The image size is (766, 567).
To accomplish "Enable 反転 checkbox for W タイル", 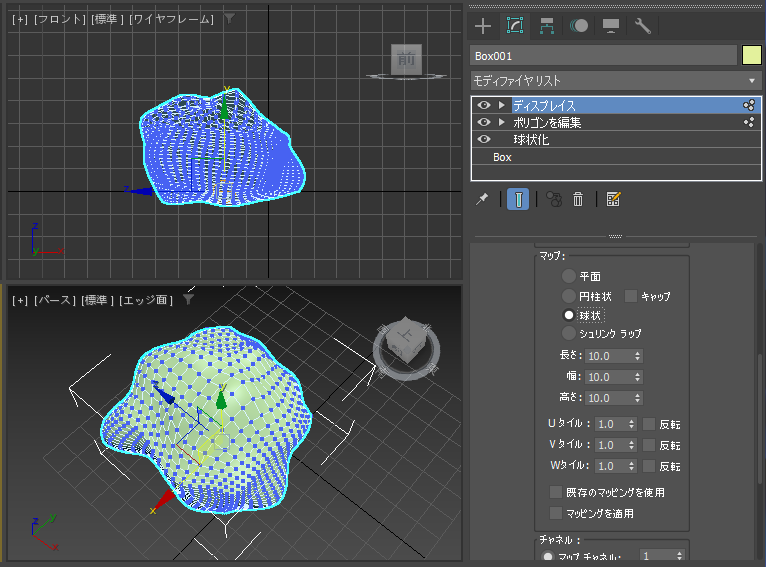I will 649,466.
